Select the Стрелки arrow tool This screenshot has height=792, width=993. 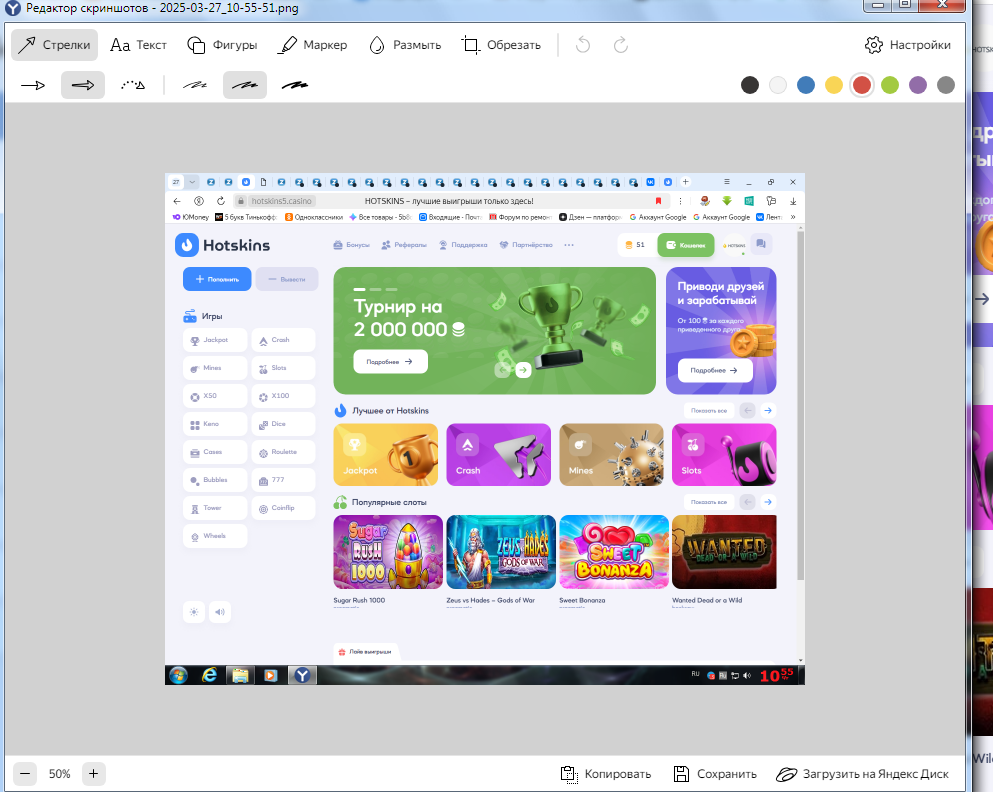(x=54, y=45)
